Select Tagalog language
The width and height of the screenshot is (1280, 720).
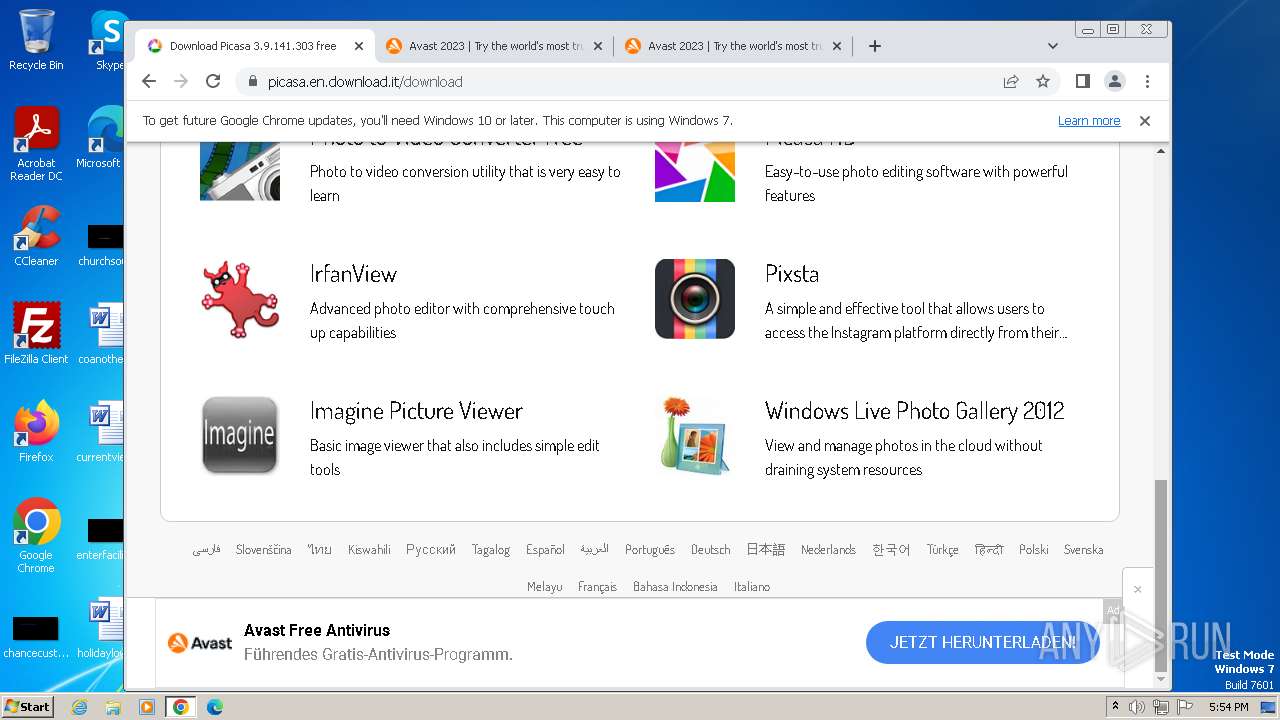pyautogui.click(x=491, y=550)
